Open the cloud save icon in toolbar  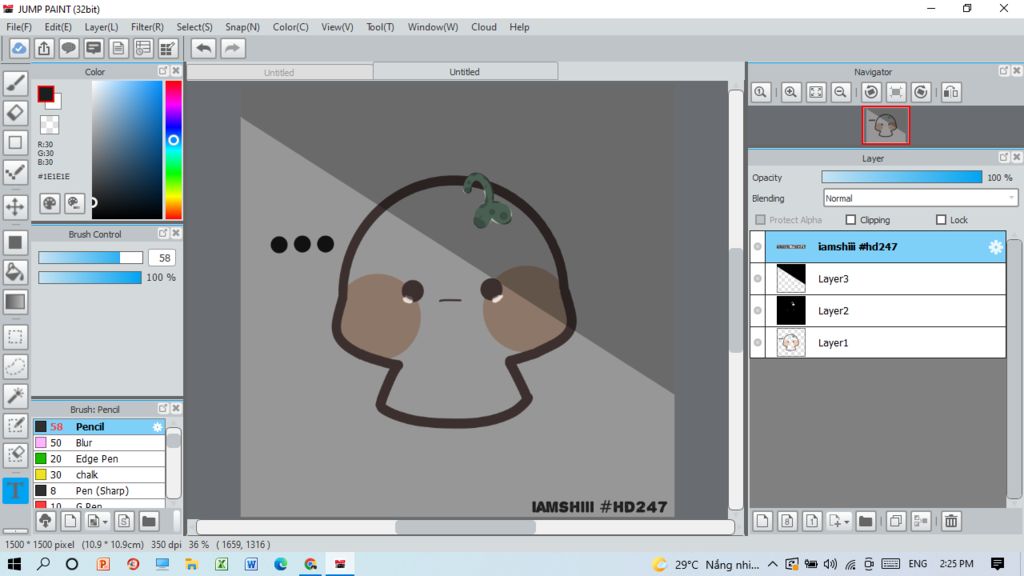(19, 48)
